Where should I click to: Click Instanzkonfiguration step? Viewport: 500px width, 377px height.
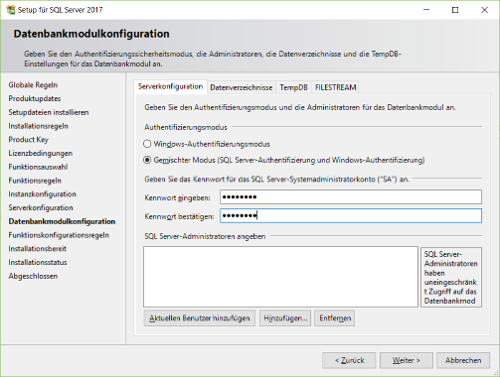coord(42,194)
